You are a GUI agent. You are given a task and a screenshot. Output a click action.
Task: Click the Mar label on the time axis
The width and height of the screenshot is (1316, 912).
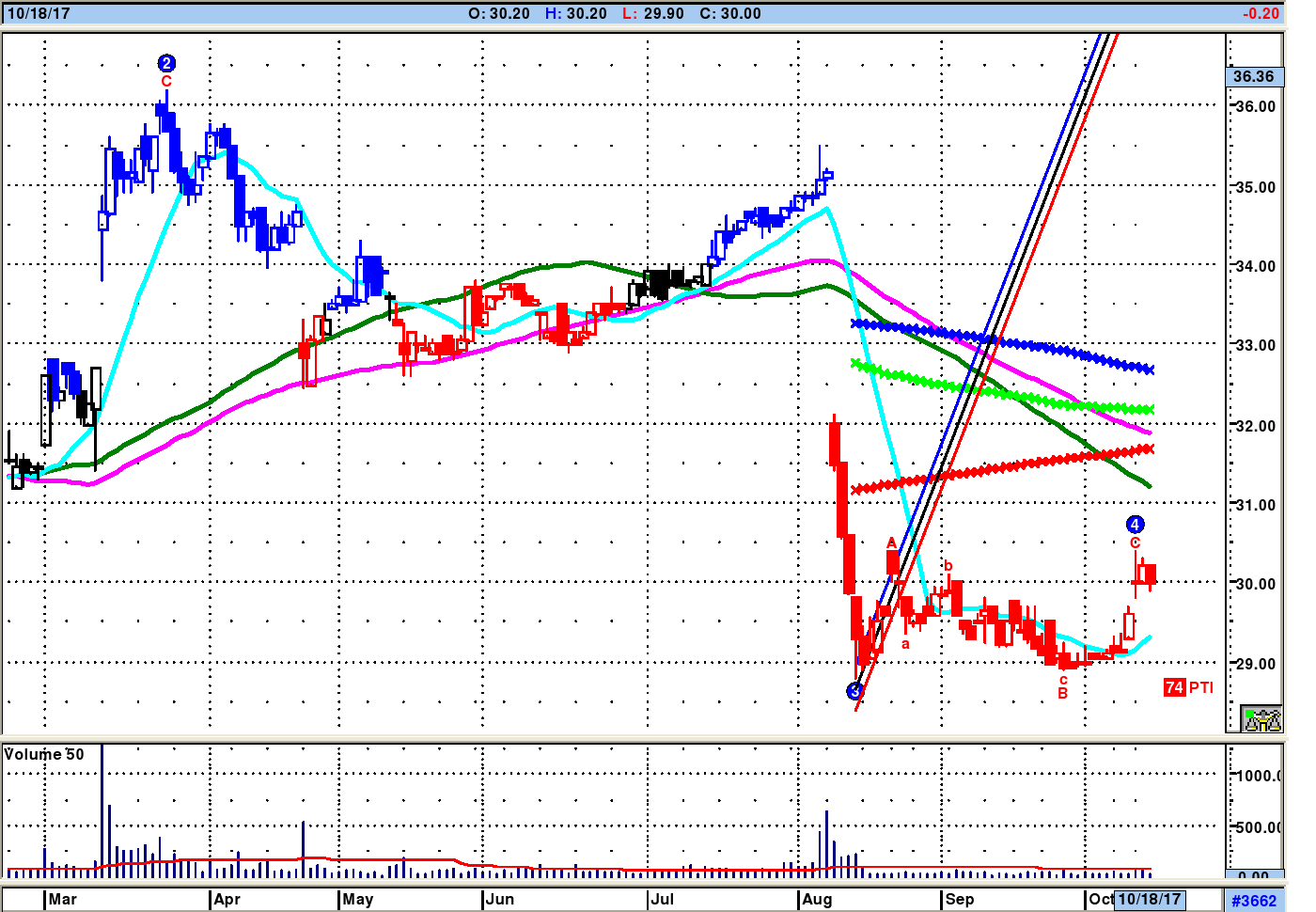point(62,899)
